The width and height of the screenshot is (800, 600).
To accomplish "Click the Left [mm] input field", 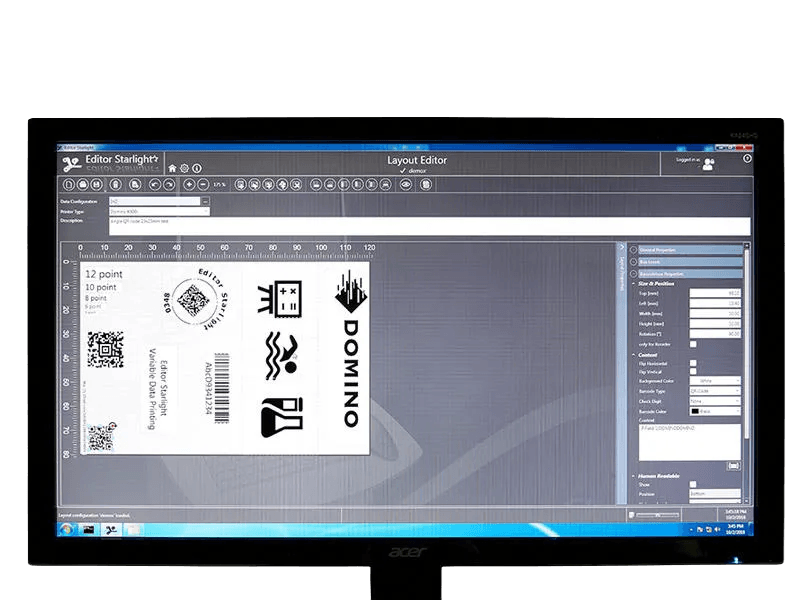I will [715, 304].
